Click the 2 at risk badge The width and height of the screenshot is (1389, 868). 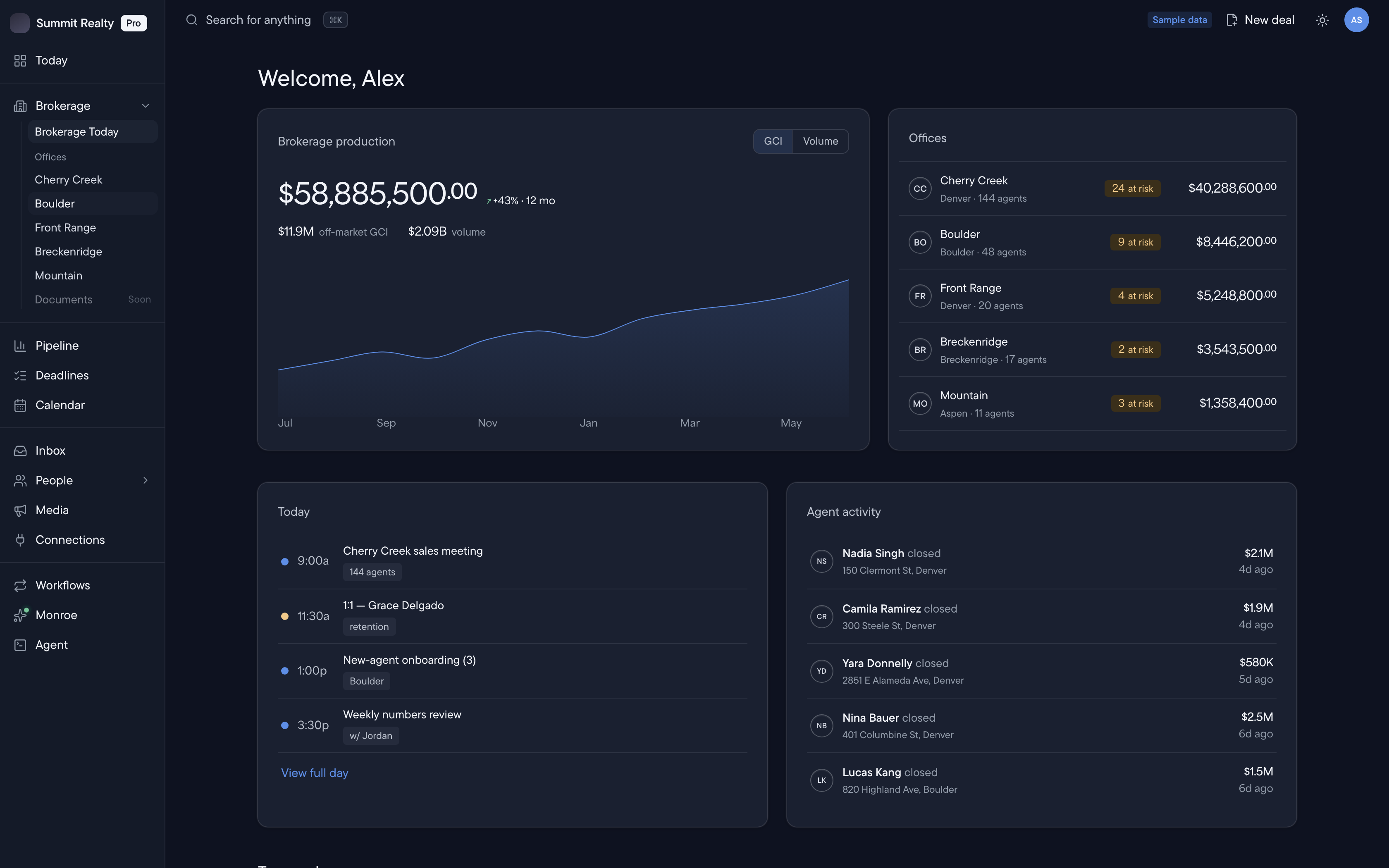pyautogui.click(x=1135, y=350)
